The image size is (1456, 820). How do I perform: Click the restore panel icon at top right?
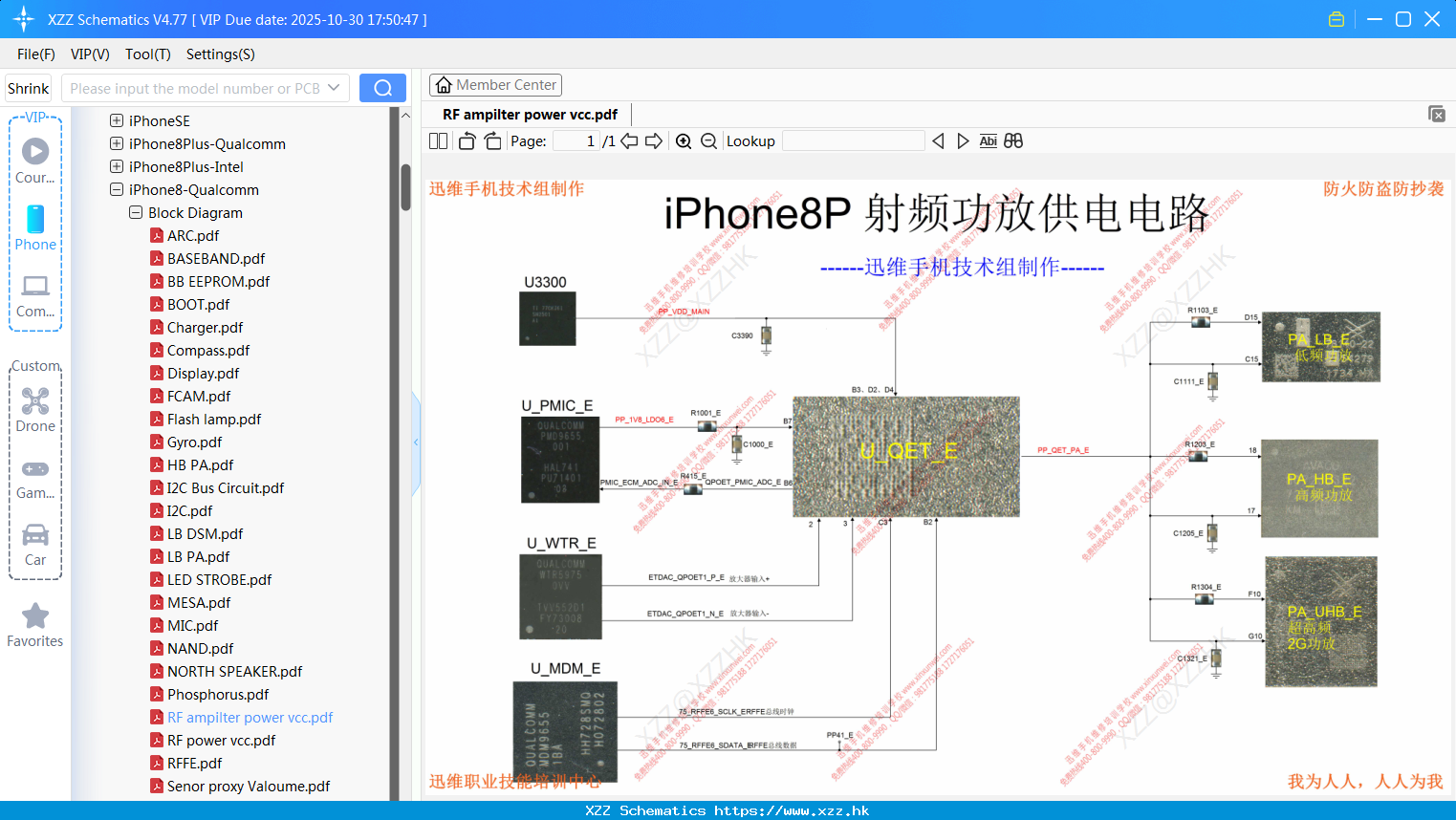[x=1436, y=114]
